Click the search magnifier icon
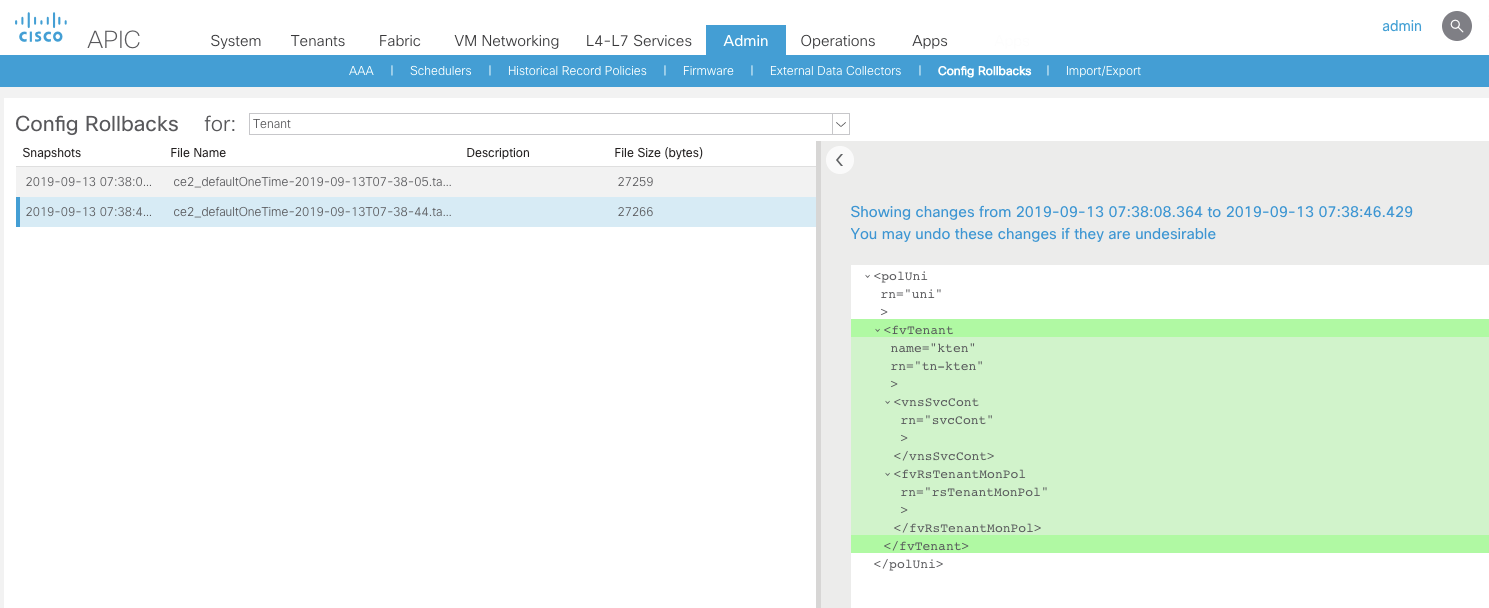Screen dimensions: 1489x608 click(x=1456, y=26)
